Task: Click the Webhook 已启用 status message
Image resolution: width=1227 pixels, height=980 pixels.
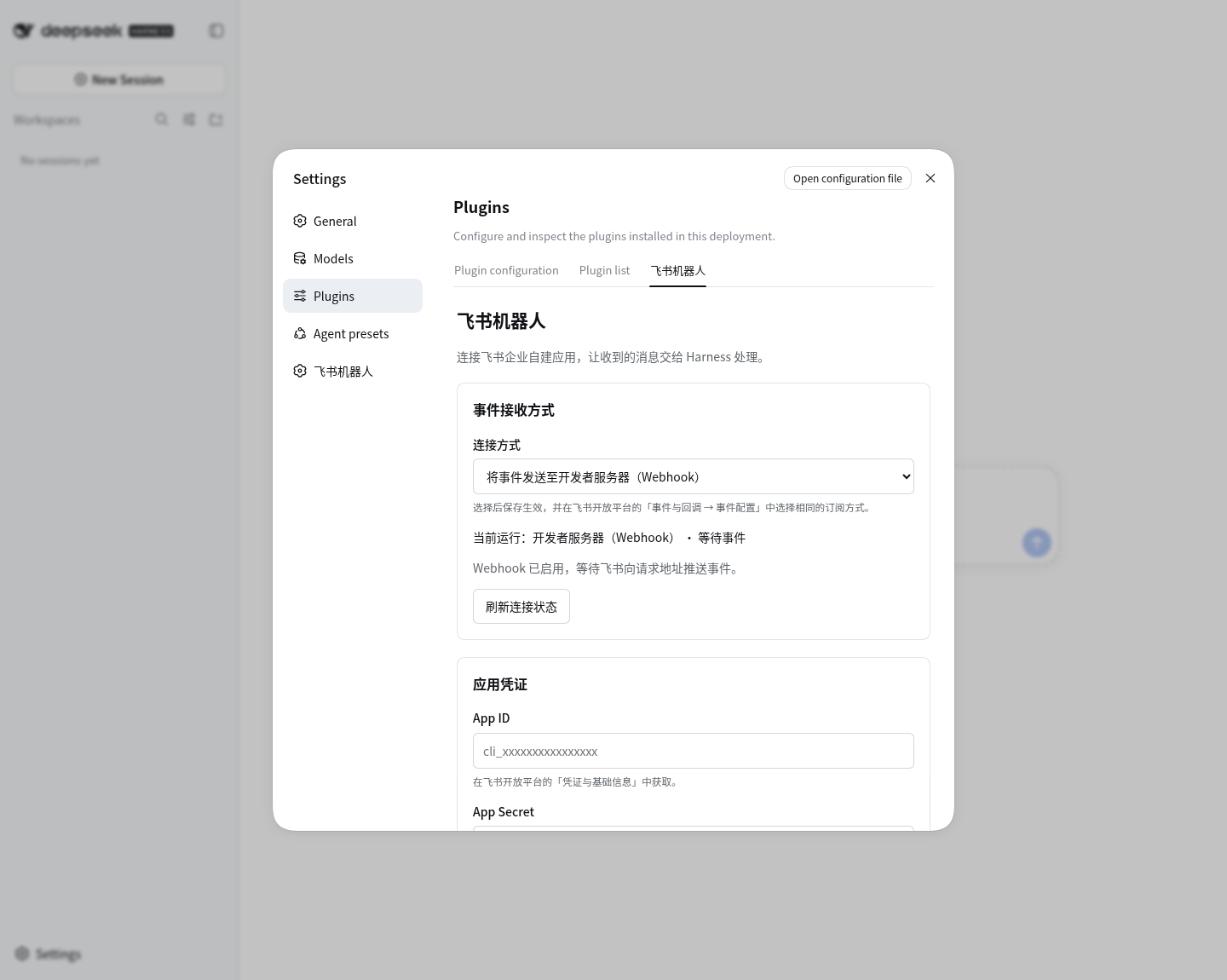Action: pyautogui.click(x=608, y=568)
